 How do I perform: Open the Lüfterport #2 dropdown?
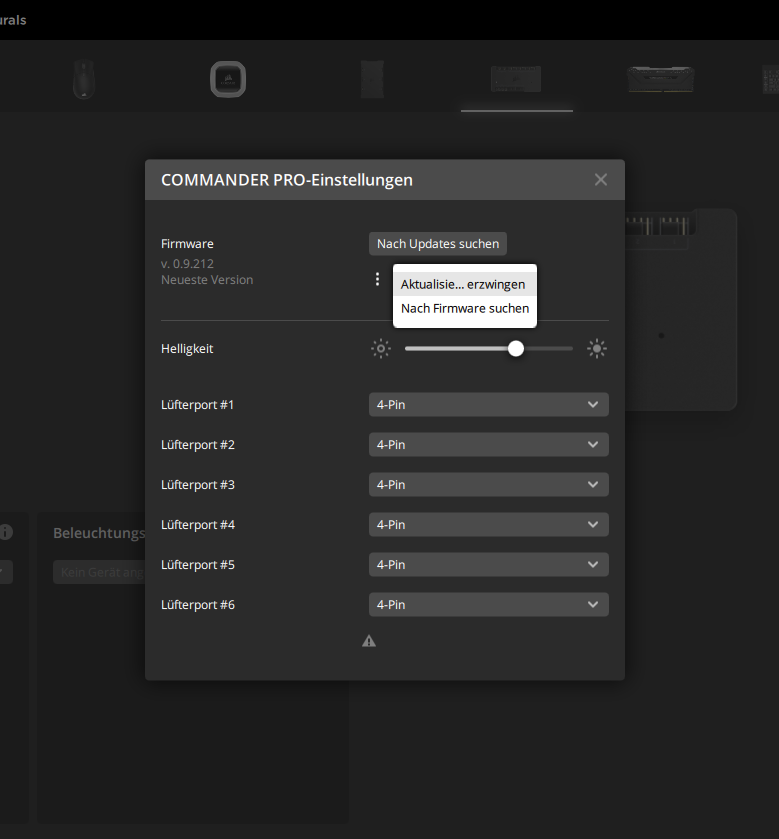tap(488, 445)
